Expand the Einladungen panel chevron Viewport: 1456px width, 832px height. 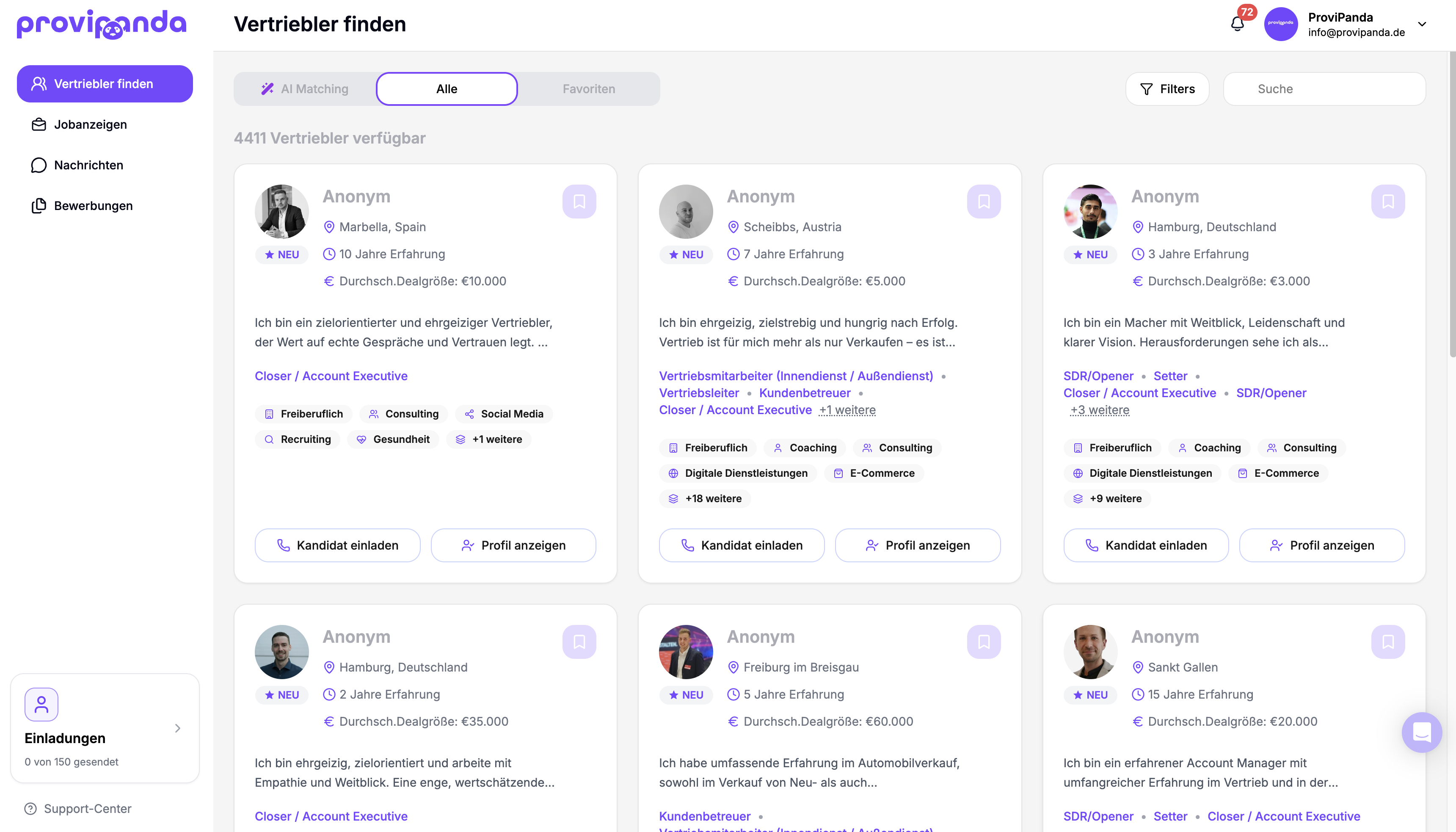[x=178, y=728]
